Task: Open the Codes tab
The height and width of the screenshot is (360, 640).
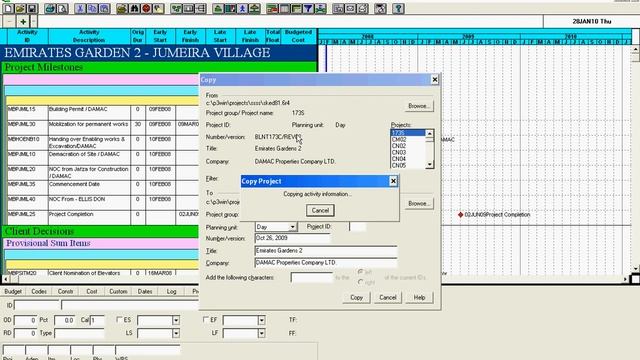Action: [39, 291]
